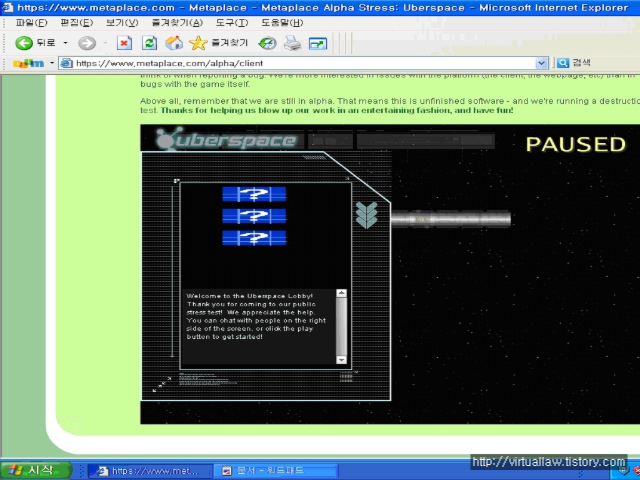Select the second blue question mark button
This screenshot has height=480, width=640.
point(254,216)
